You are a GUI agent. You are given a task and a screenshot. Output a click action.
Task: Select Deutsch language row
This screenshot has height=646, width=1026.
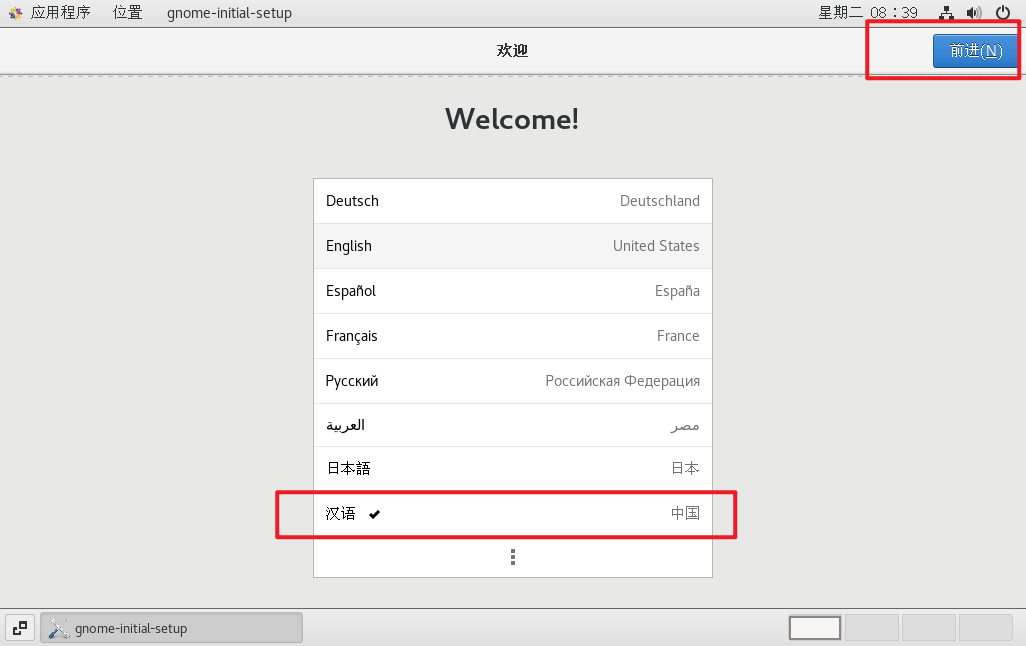click(512, 201)
